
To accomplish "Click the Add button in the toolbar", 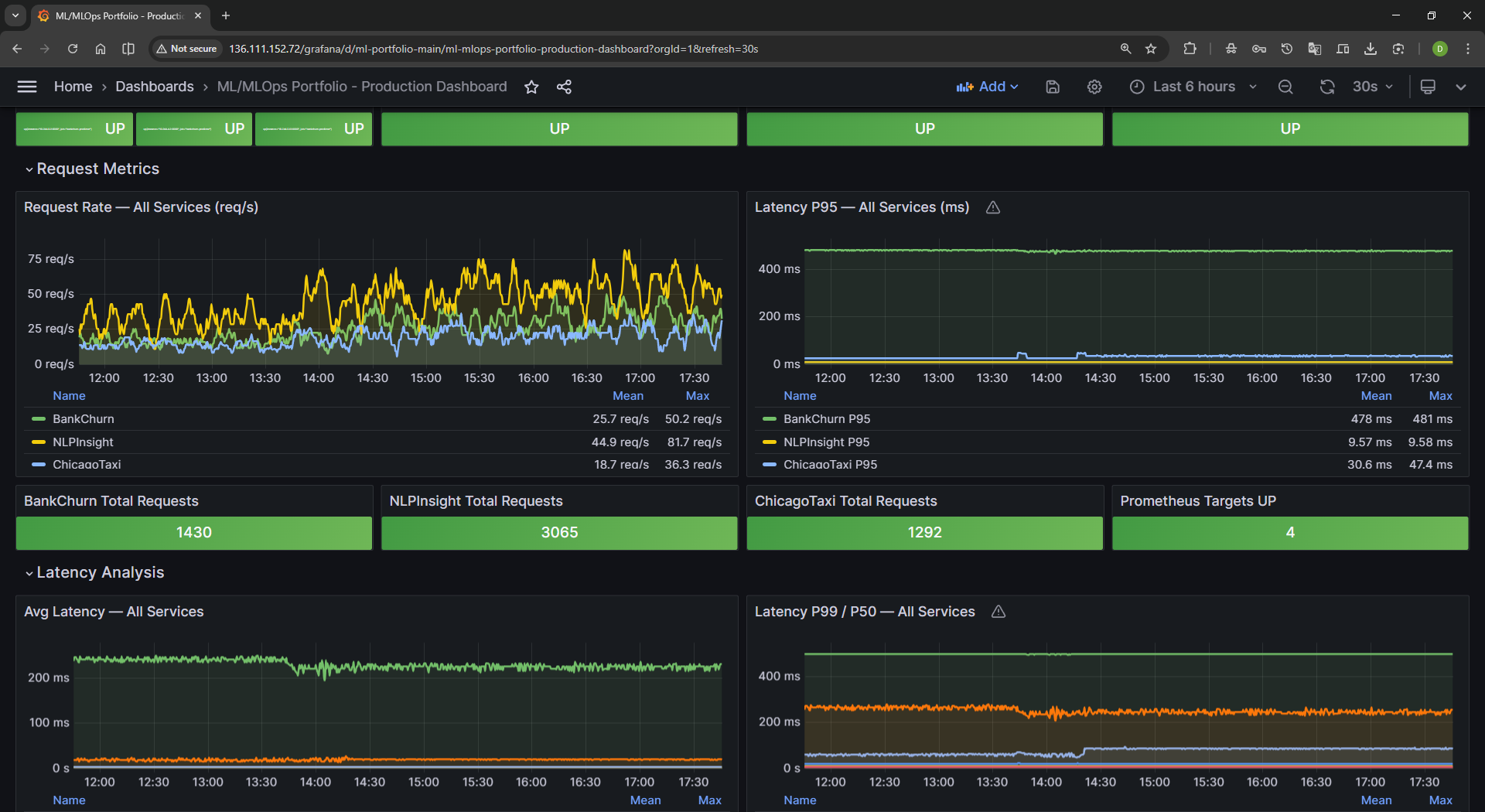I will 988,87.
